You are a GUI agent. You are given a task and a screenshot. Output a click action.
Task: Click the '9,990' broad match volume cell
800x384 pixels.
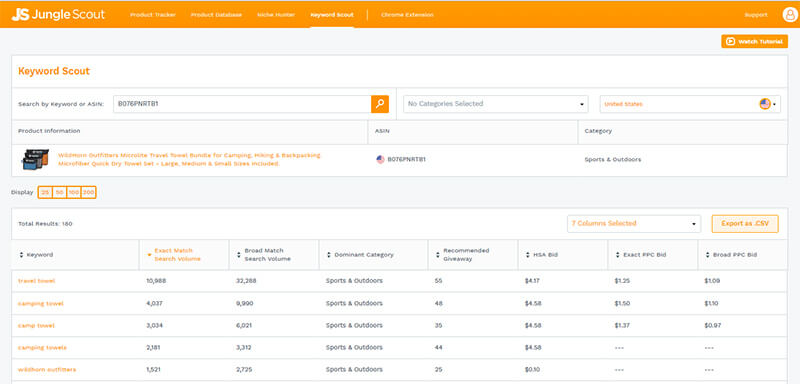point(244,303)
